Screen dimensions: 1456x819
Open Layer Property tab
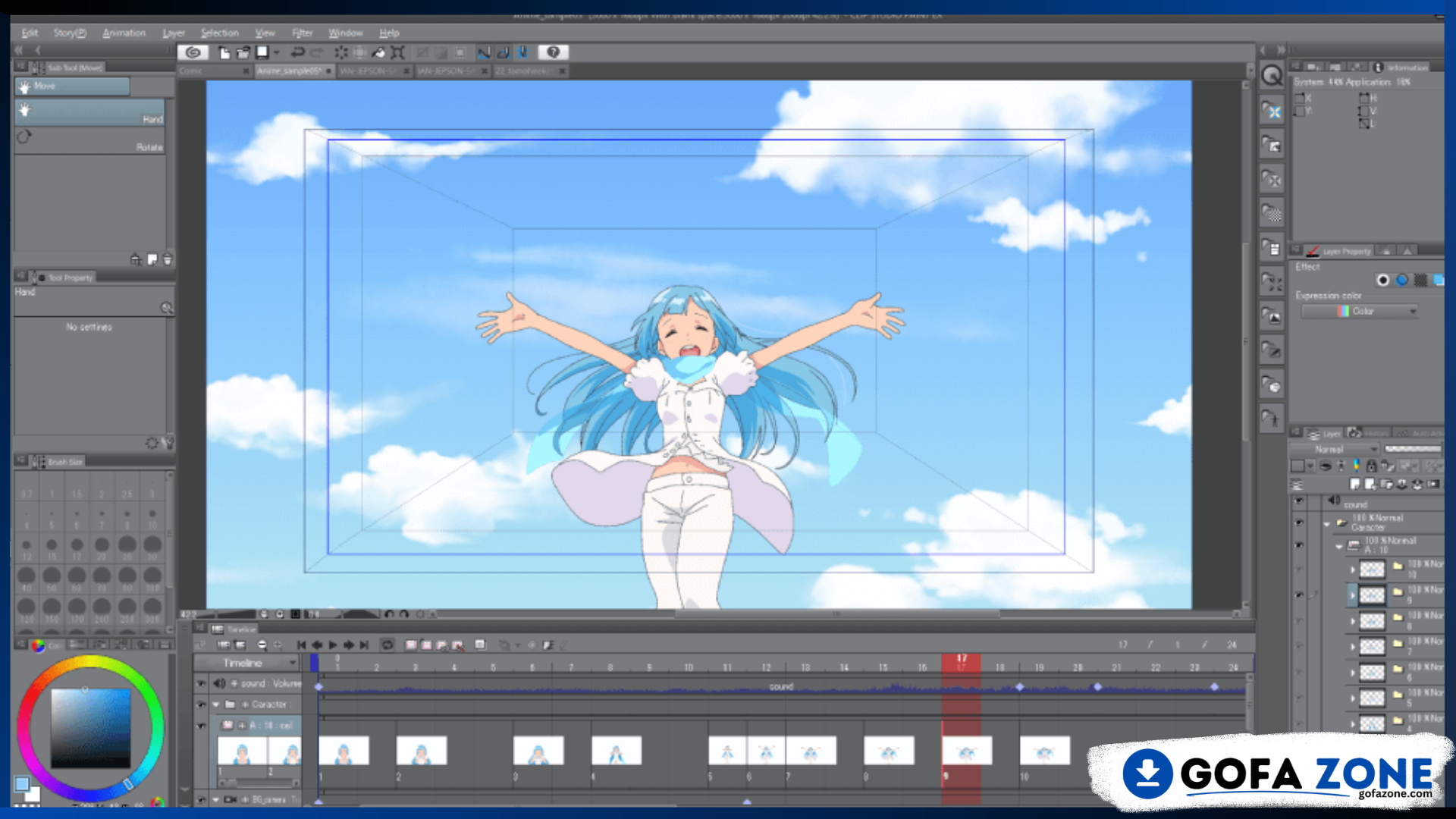click(1339, 251)
